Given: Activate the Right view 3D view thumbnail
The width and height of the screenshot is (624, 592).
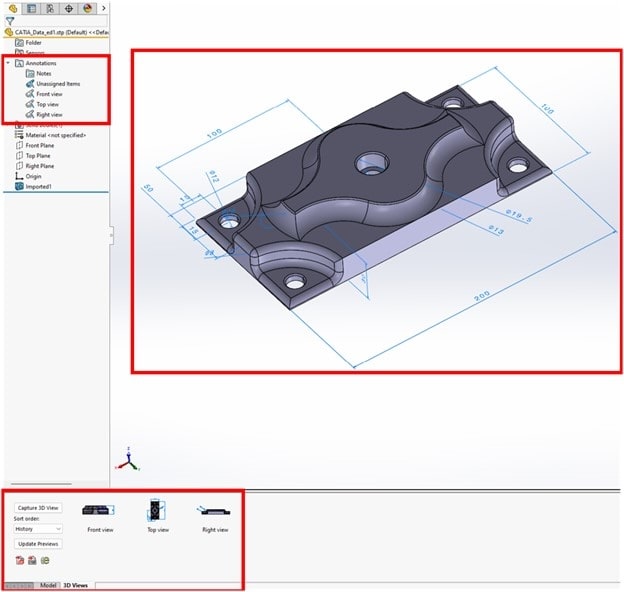Looking at the screenshot, I should coord(214,511).
